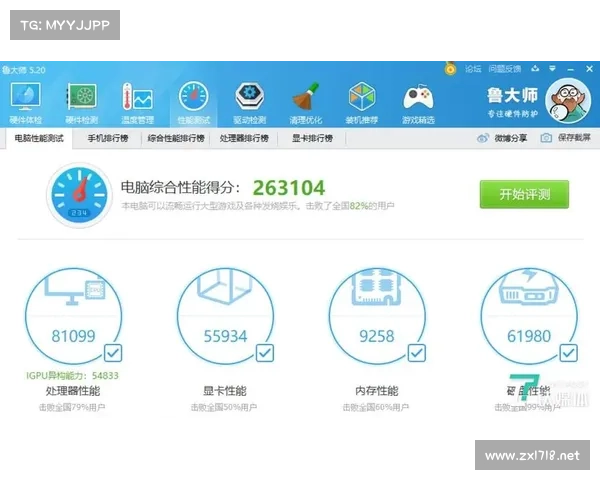The height and width of the screenshot is (480, 600).
Task: Click the green 开始评测 button
Action: point(523,194)
